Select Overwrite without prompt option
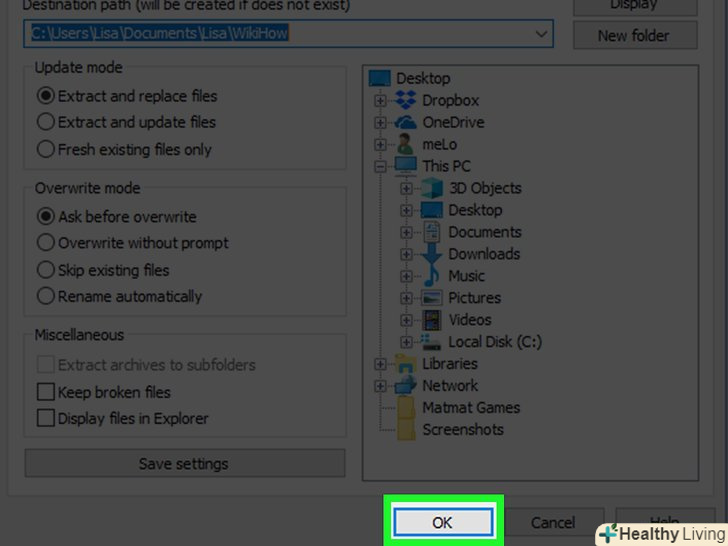 (x=46, y=243)
